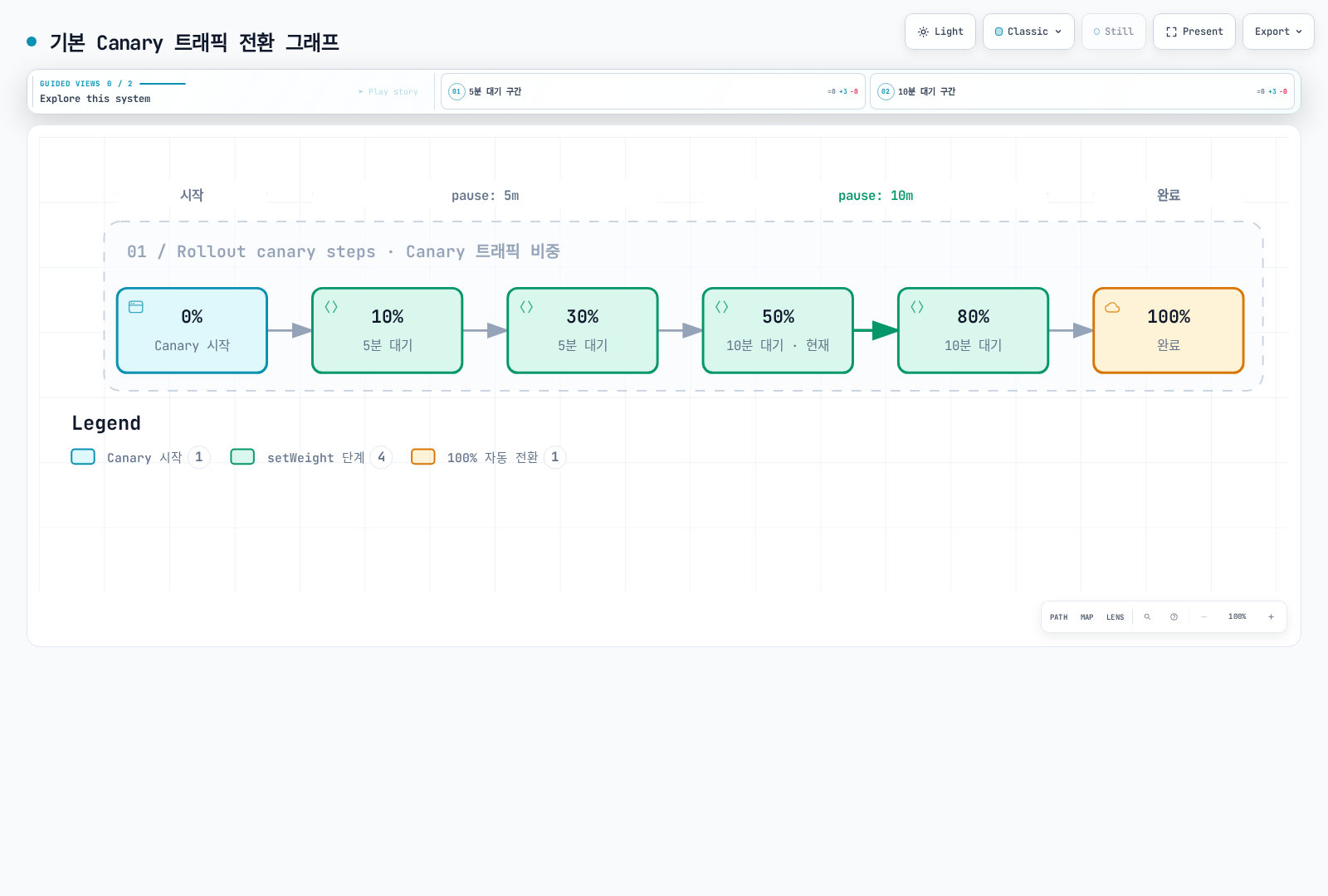Click the 'pause: 5m' edge label
The image size is (1328, 896).
click(x=485, y=196)
